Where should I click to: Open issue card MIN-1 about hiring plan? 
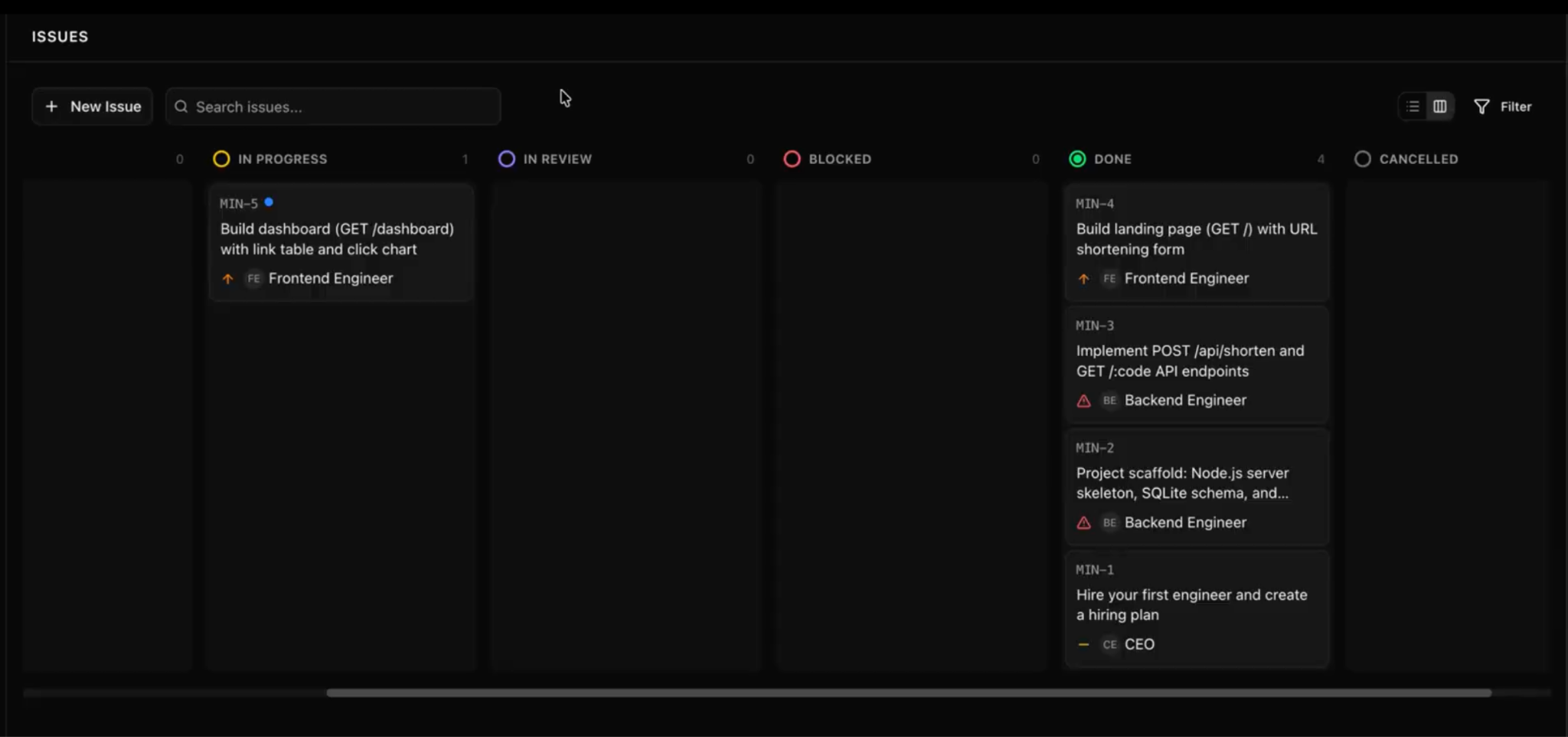1196,608
